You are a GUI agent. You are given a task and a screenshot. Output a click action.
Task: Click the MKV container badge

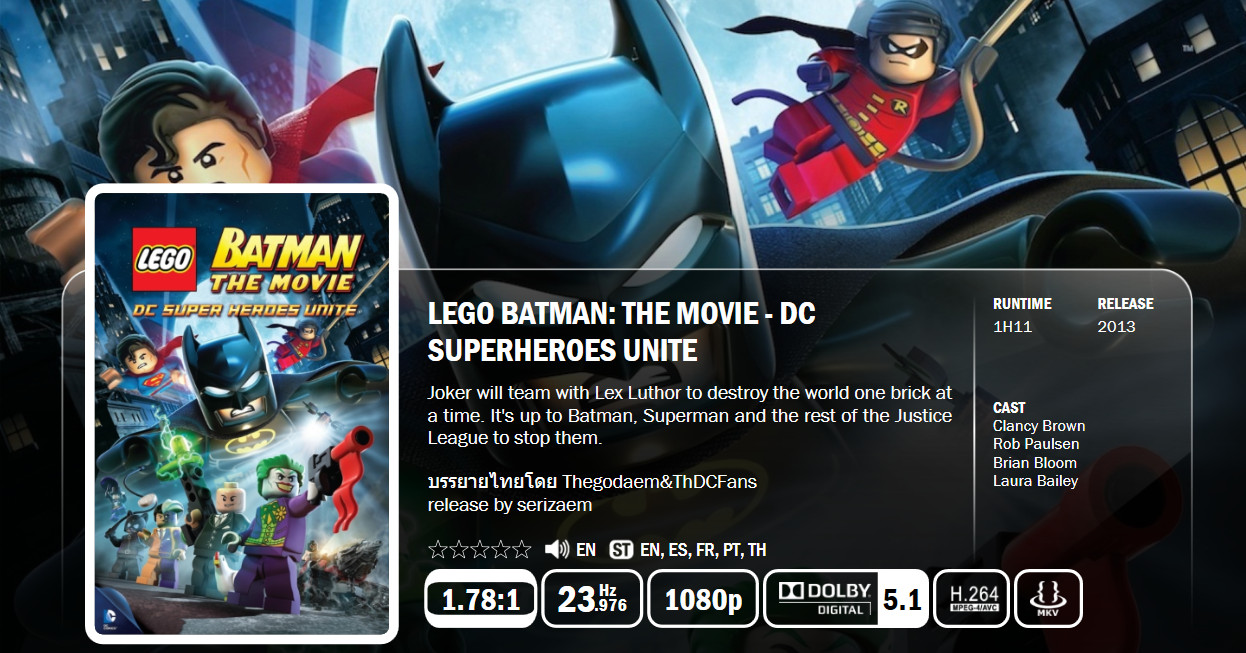(1048, 599)
